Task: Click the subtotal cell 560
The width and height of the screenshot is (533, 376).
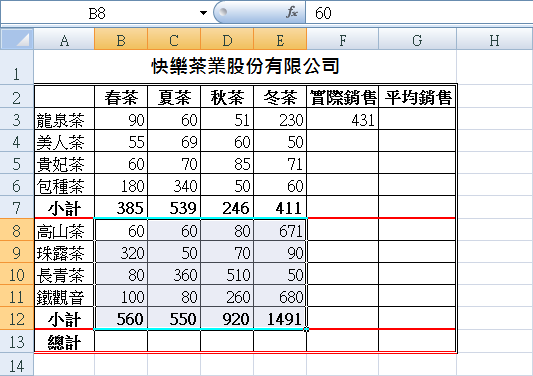Action: (121, 318)
